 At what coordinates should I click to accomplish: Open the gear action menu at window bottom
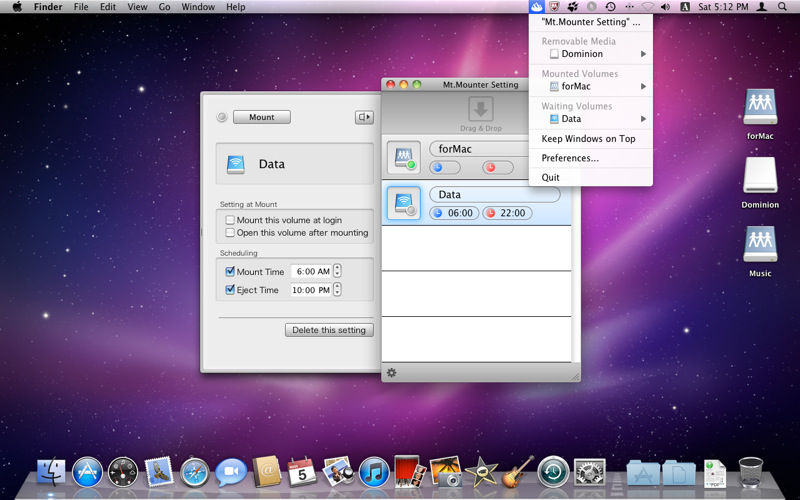coord(391,373)
